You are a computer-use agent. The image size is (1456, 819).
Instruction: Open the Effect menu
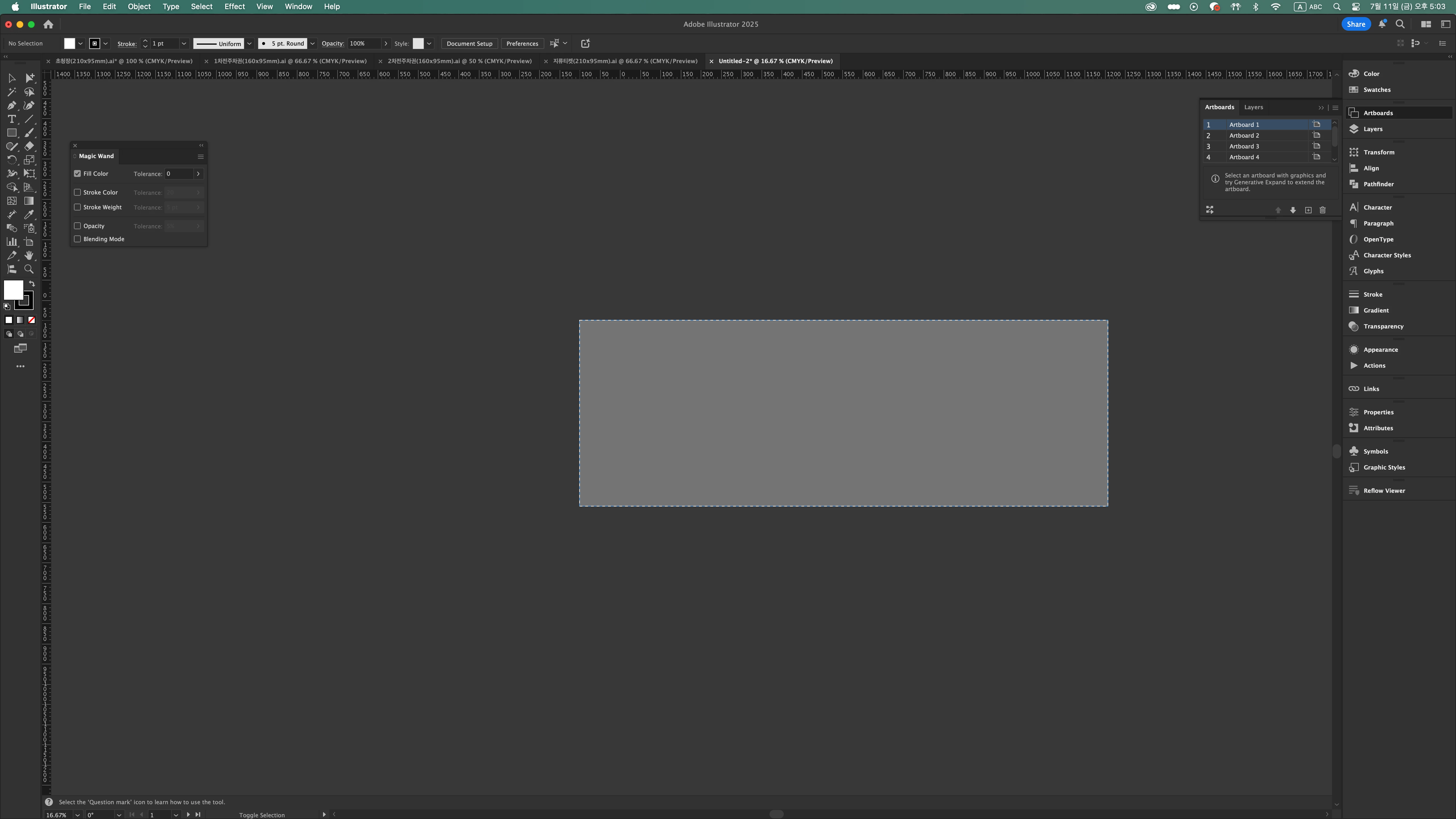[x=234, y=7]
